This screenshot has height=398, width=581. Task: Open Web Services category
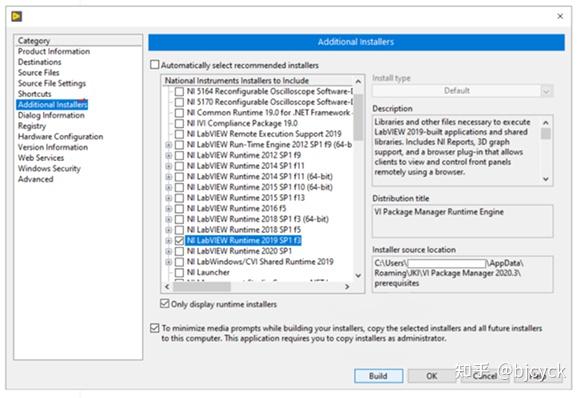tap(41, 158)
